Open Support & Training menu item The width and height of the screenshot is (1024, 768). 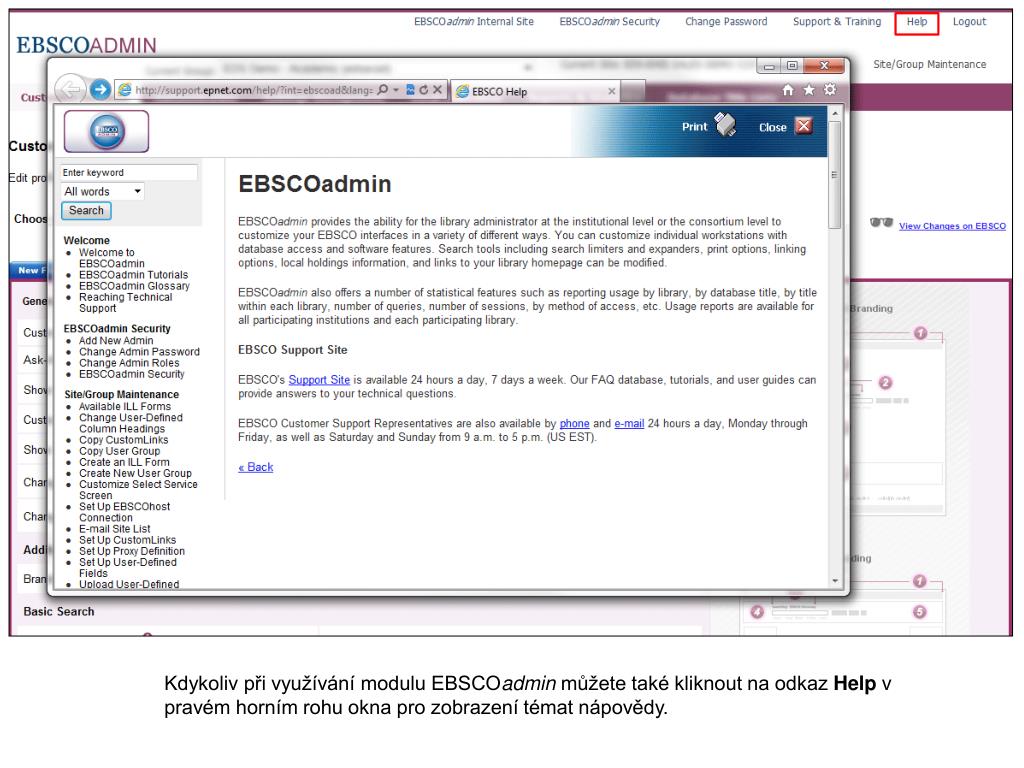[x=837, y=22]
